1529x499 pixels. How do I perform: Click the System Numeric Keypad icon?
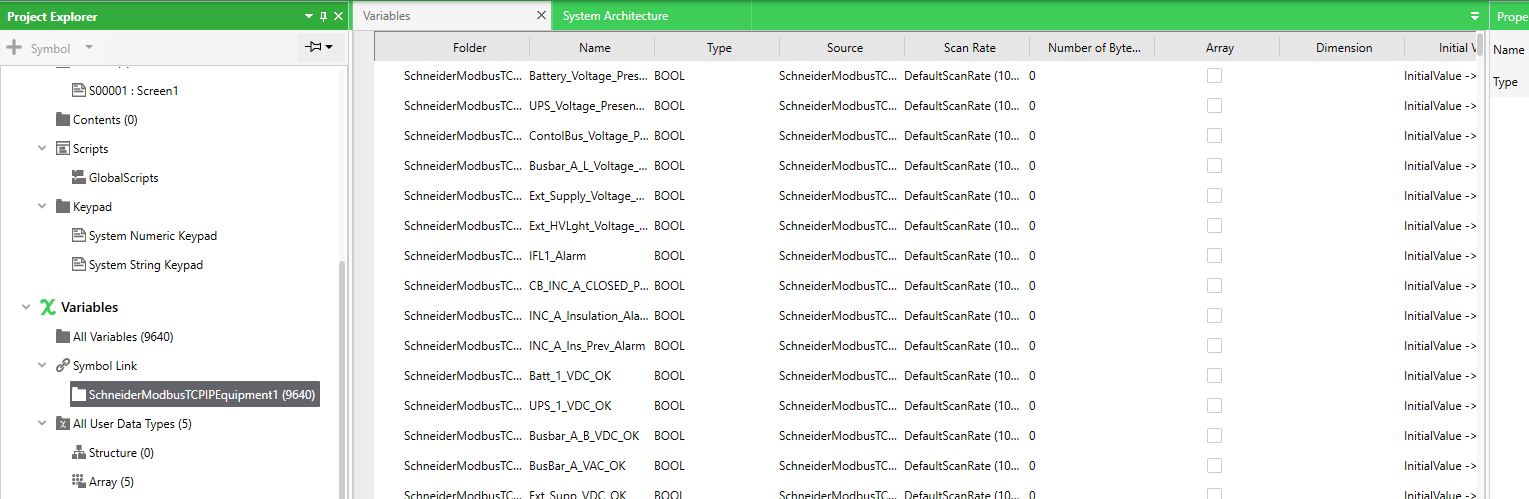[79, 235]
